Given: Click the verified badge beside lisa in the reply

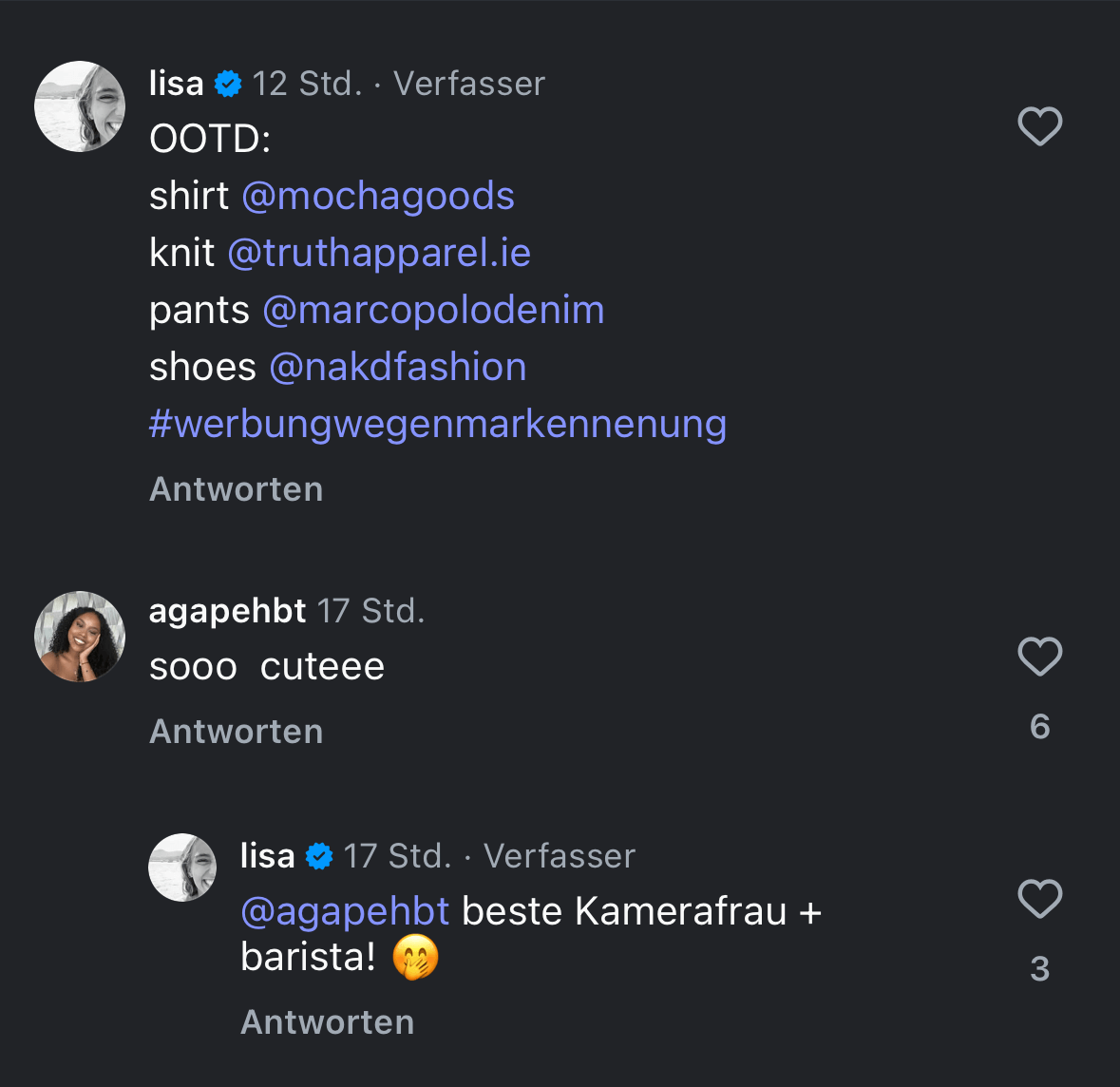Looking at the screenshot, I should tap(319, 857).
